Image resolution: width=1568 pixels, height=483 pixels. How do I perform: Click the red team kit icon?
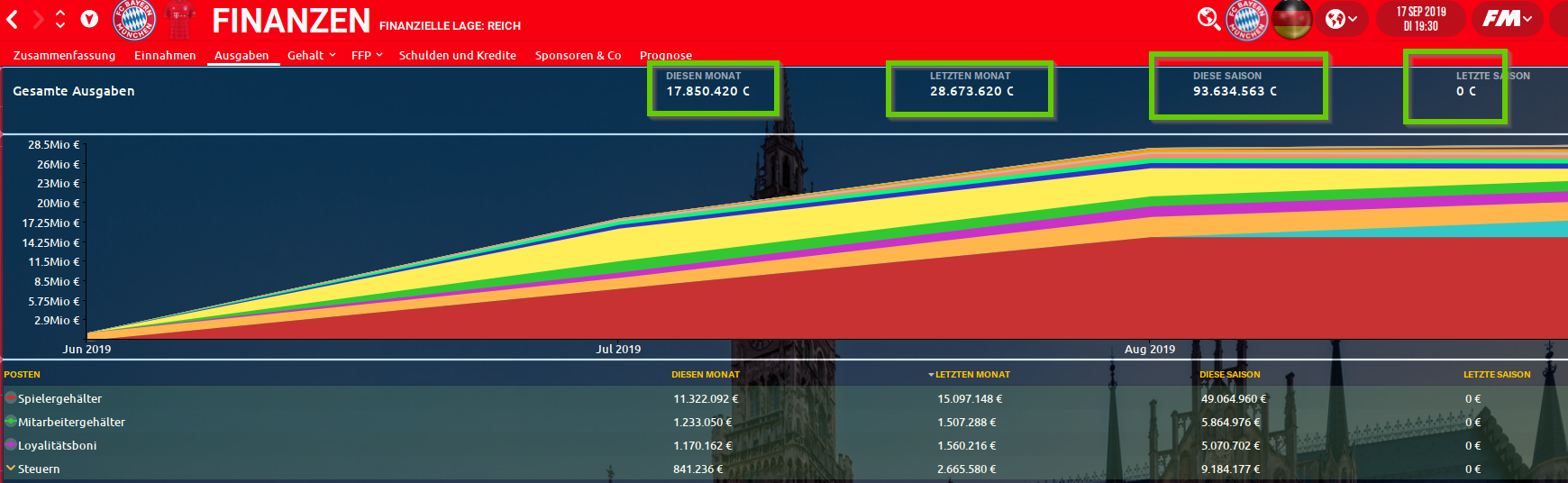180,19
